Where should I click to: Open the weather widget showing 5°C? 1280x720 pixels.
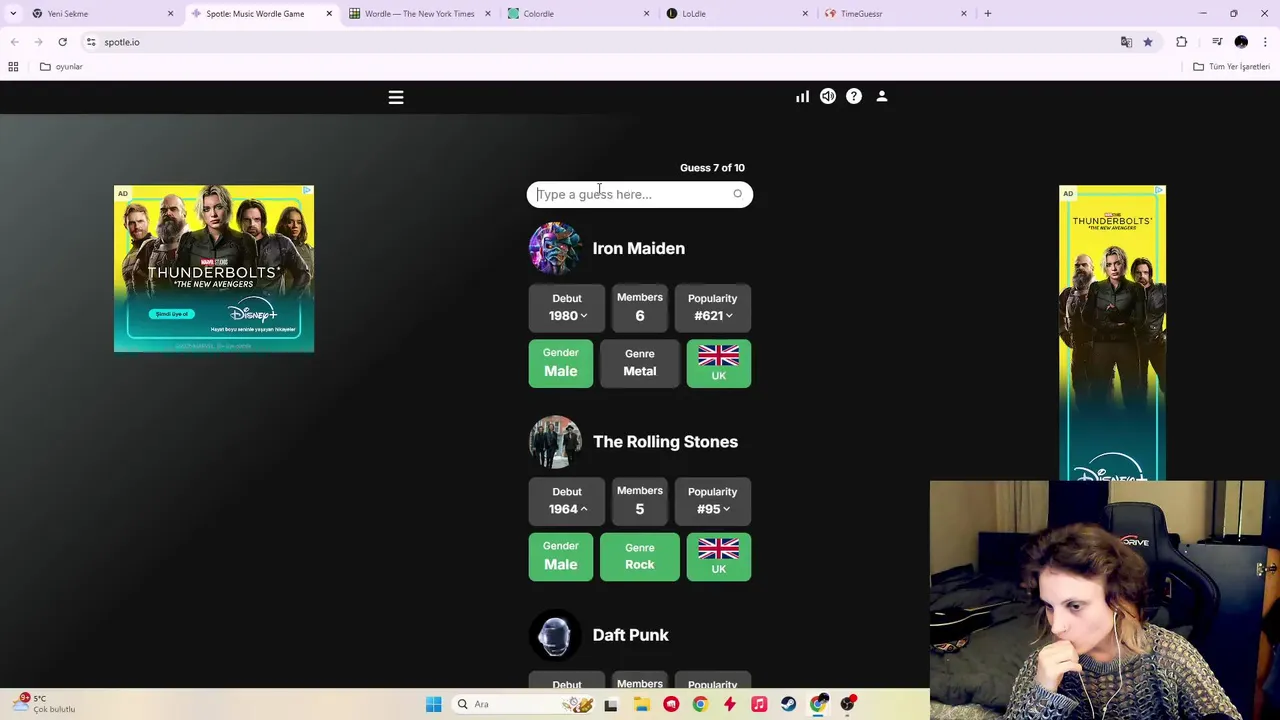click(45, 704)
